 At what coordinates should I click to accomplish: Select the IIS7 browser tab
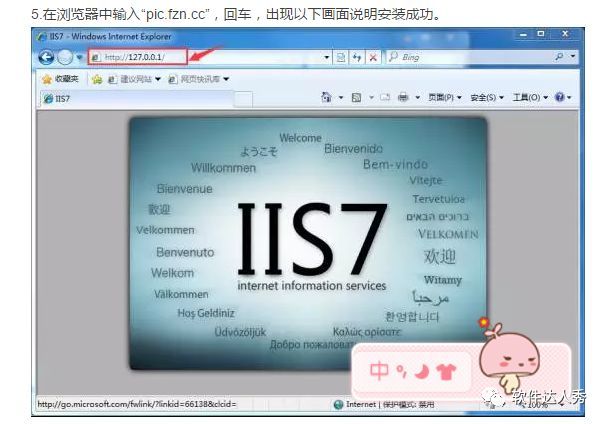click(x=137, y=99)
